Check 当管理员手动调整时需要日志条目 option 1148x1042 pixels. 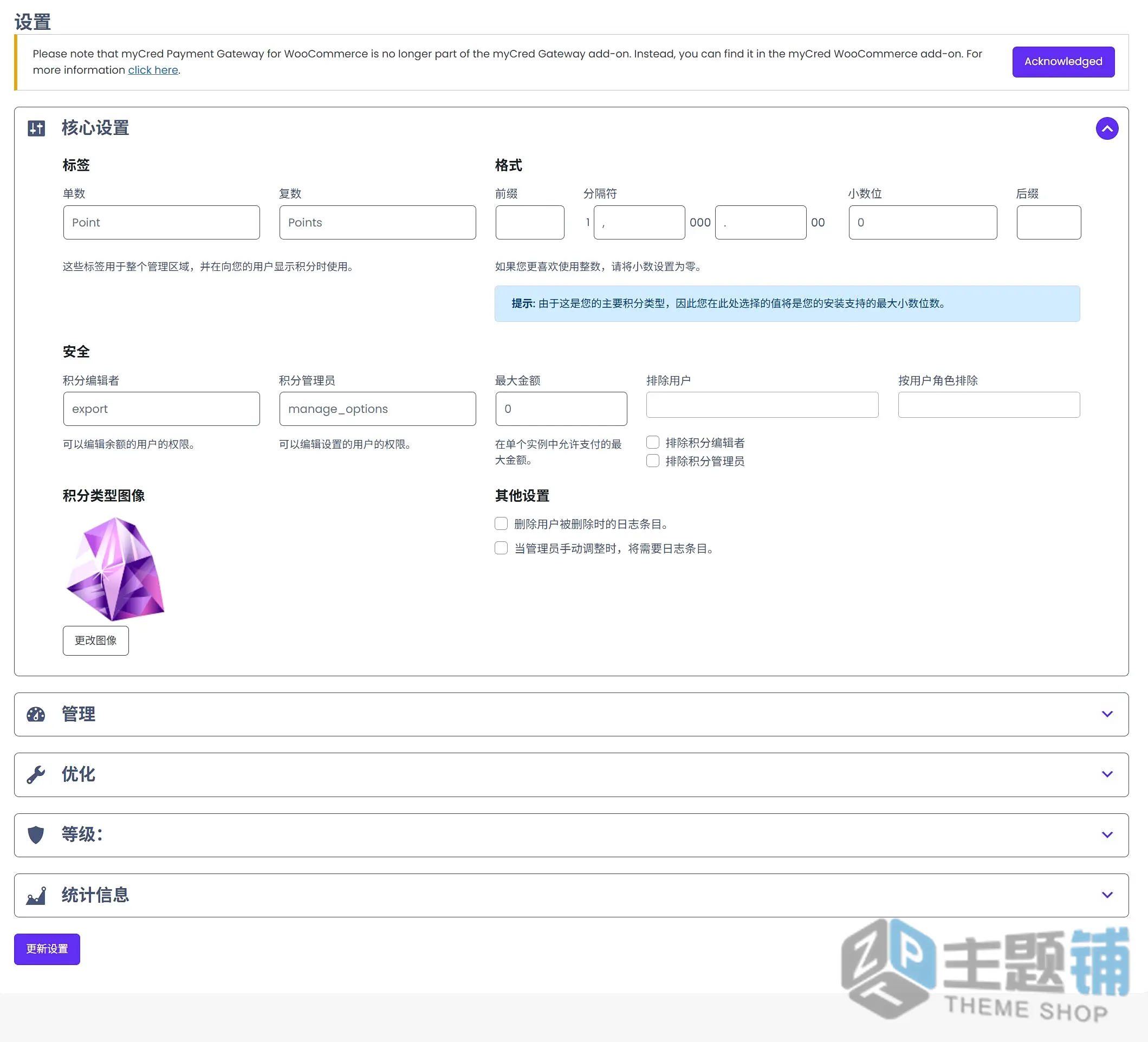click(x=501, y=548)
